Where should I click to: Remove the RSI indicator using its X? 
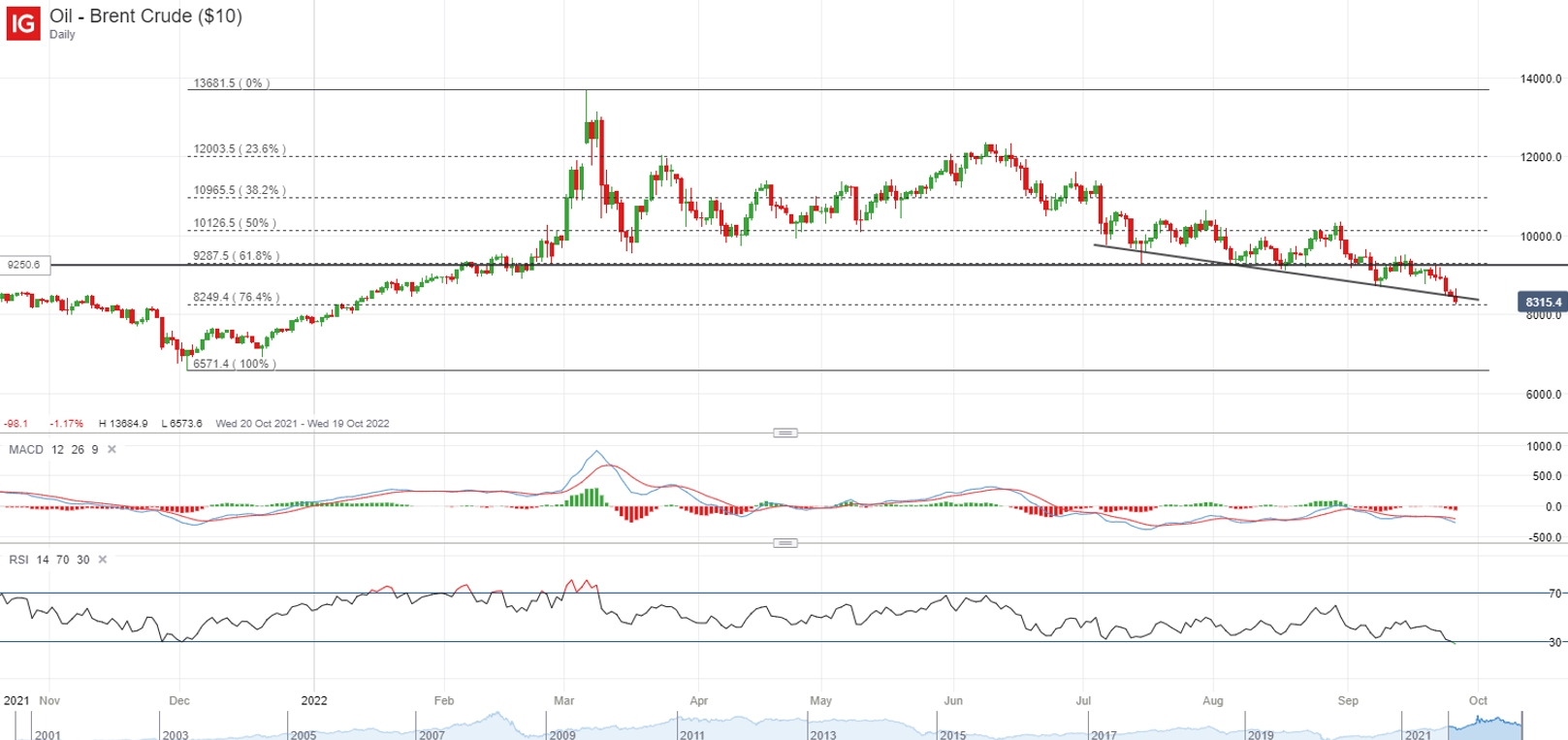[103, 560]
